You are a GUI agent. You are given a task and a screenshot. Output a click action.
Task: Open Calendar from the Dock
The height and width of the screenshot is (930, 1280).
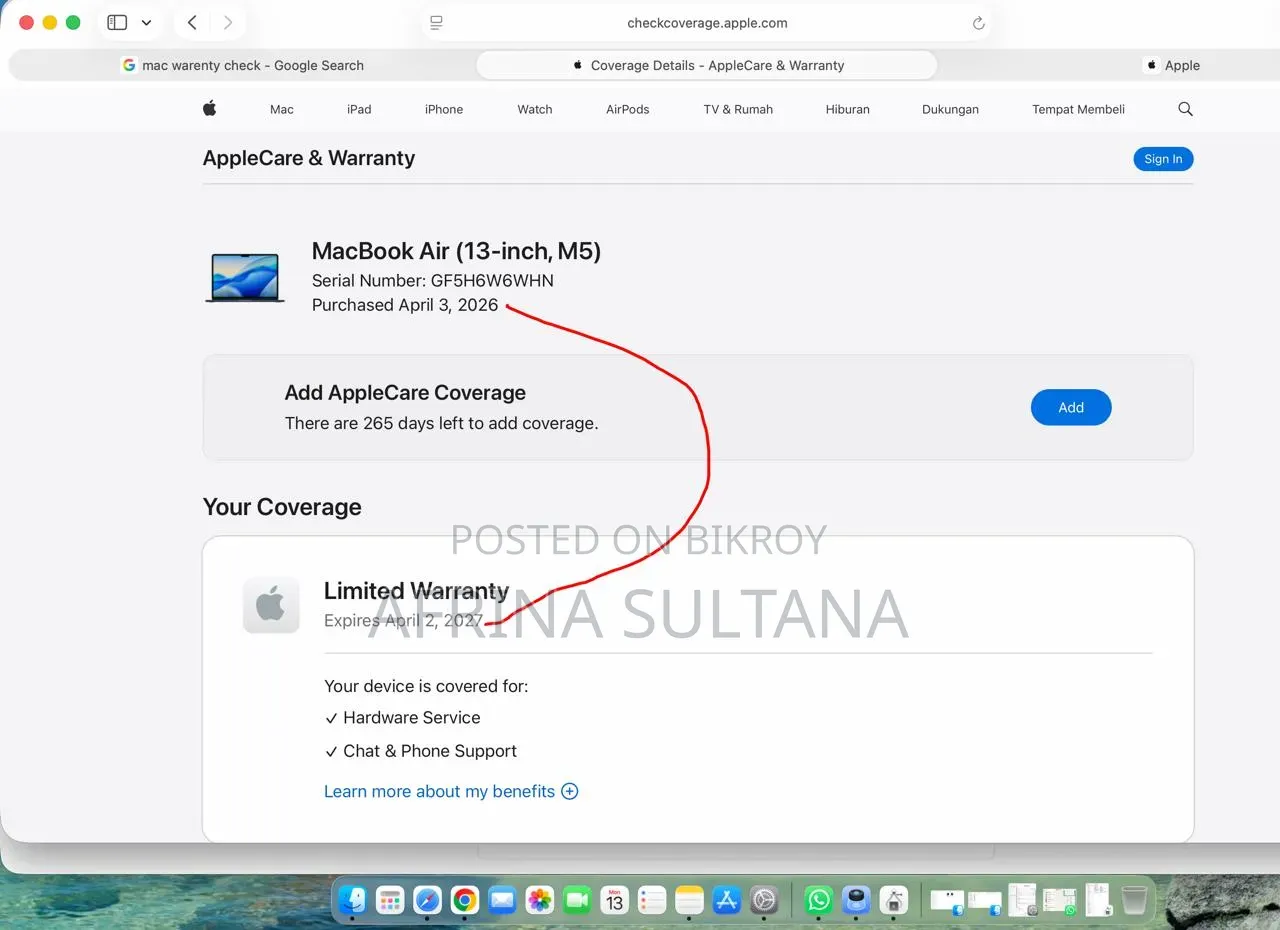pyautogui.click(x=614, y=900)
